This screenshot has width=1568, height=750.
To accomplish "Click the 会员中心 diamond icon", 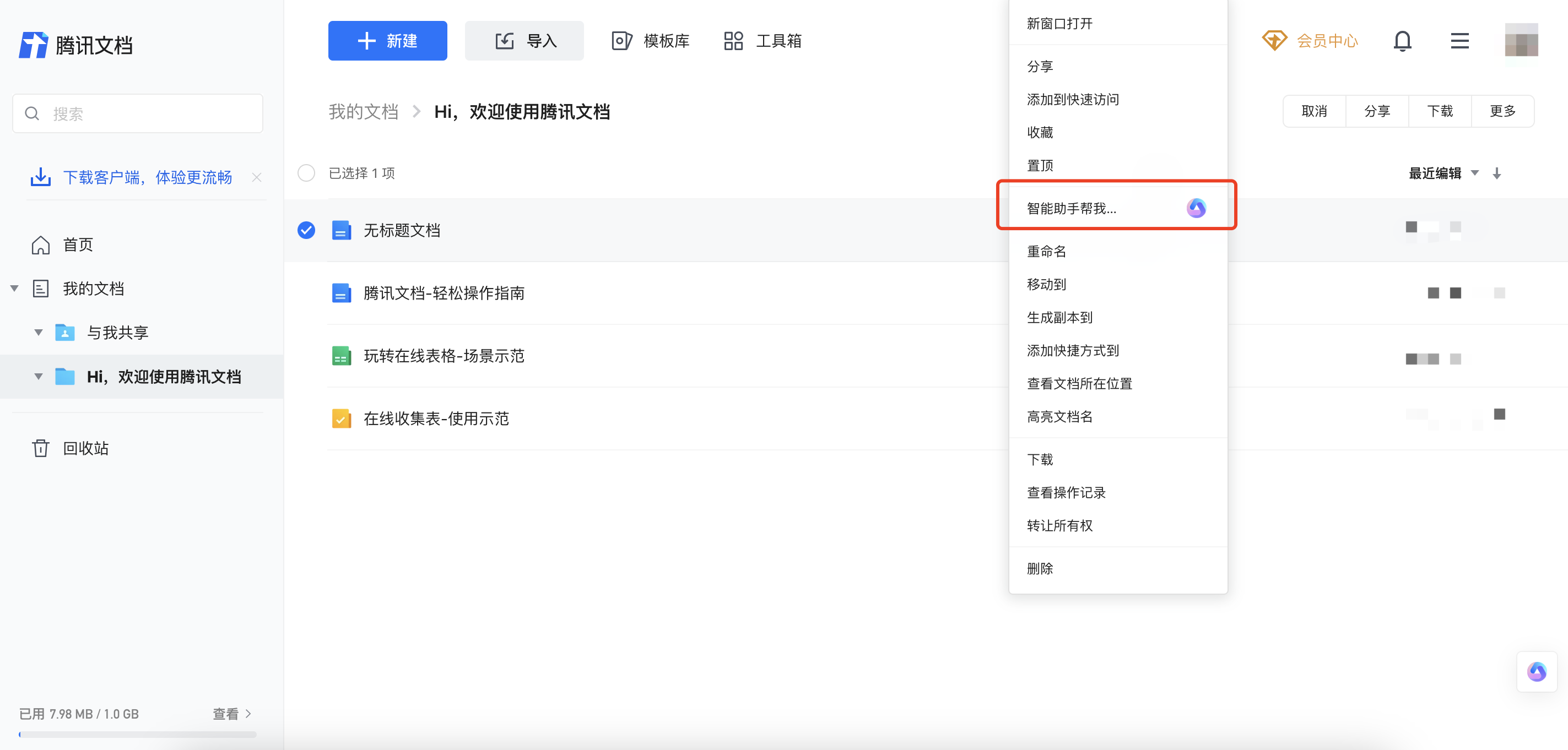I will (1274, 41).
